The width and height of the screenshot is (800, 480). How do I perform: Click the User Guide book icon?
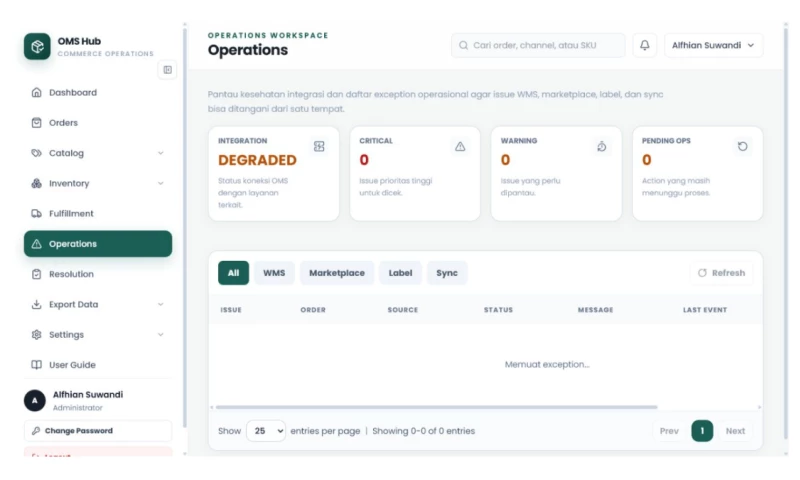coord(36,365)
